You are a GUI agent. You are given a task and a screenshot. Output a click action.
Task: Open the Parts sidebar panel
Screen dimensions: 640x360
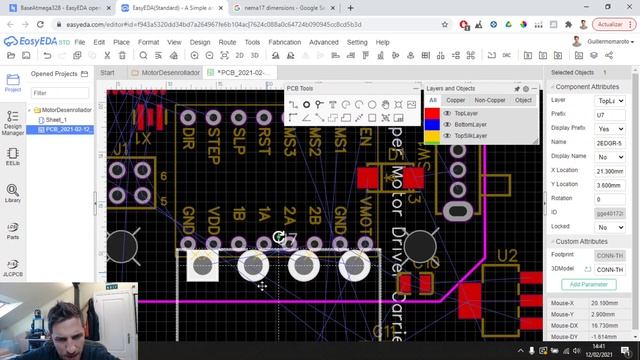click(13, 231)
